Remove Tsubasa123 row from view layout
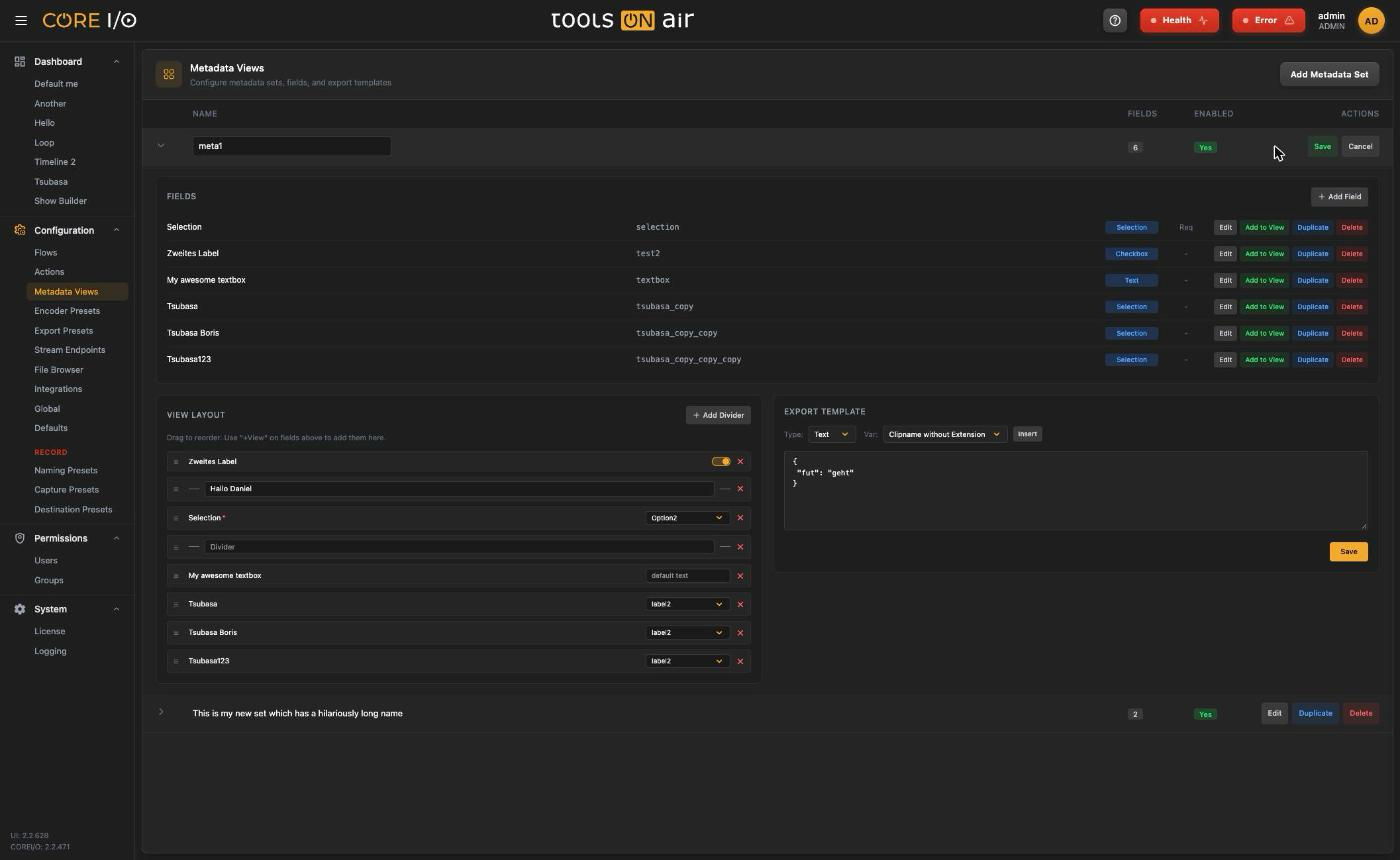 coord(740,661)
